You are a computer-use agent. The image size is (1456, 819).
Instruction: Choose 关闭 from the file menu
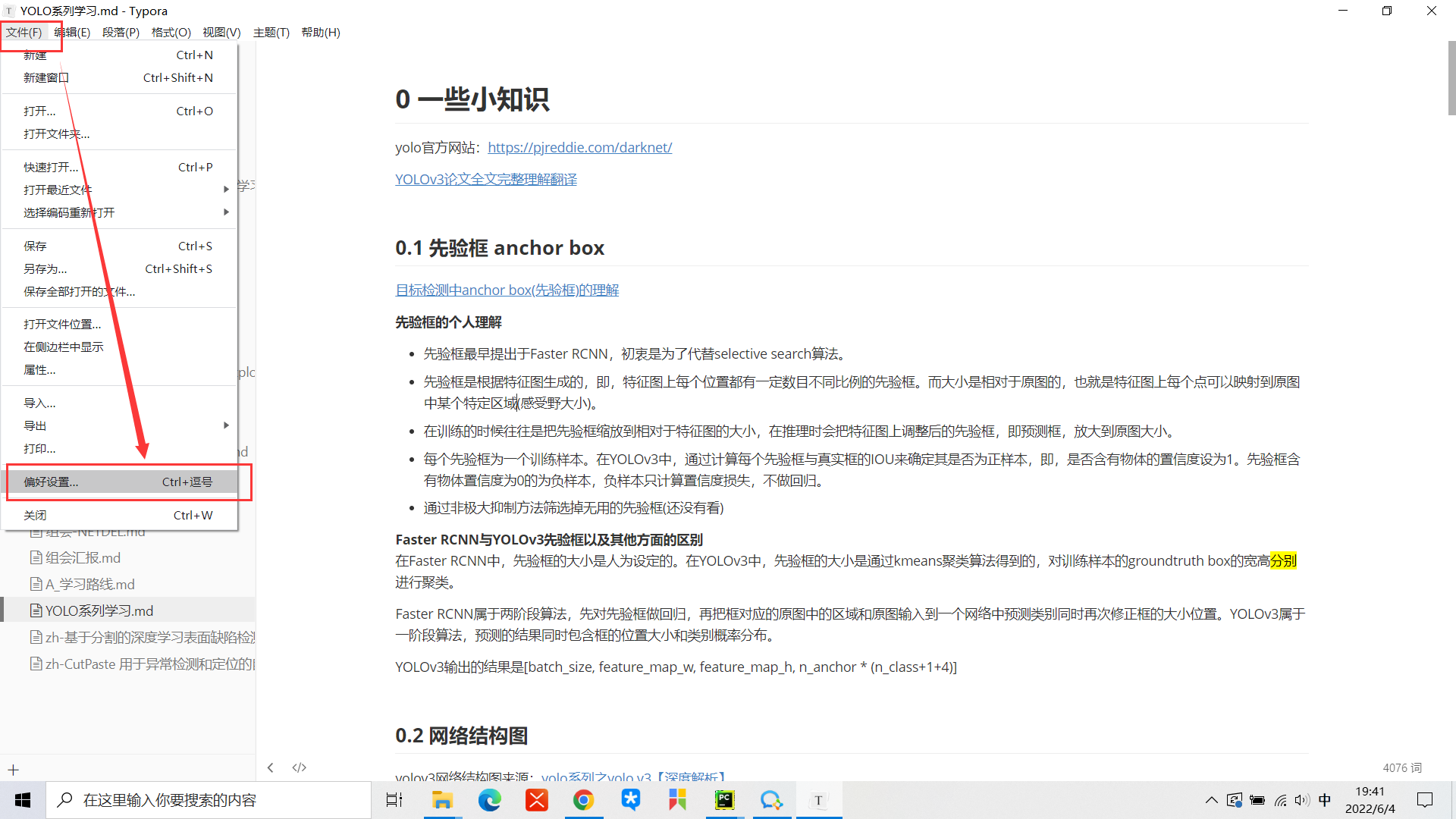pyautogui.click(x=120, y=515)
